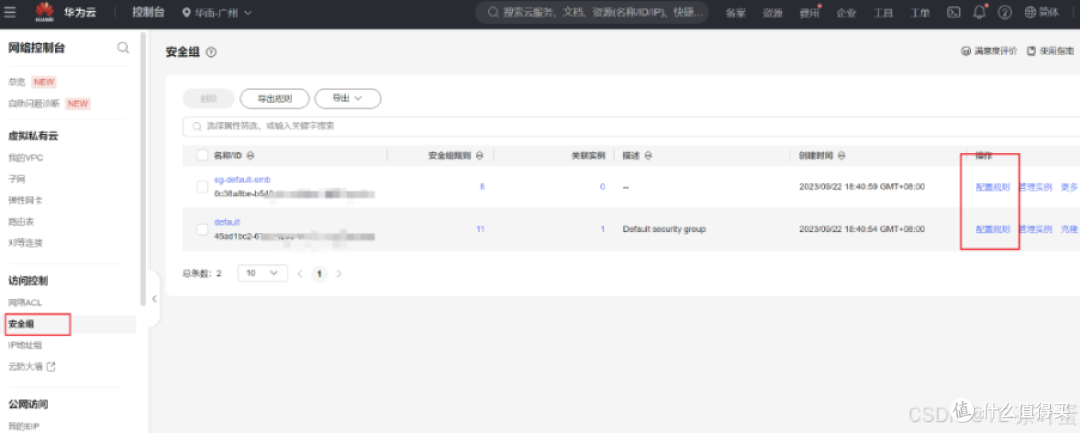Click 克隆 clone for default row
The width and height of the screenshot is (1080, 433).
(1069, 230)
